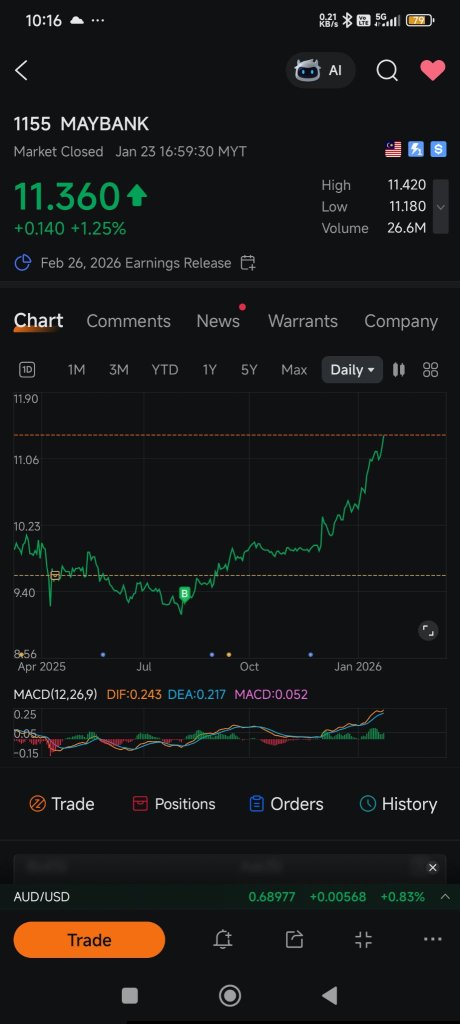
Task: Click the green B buy marker
Action: (185, 594)
